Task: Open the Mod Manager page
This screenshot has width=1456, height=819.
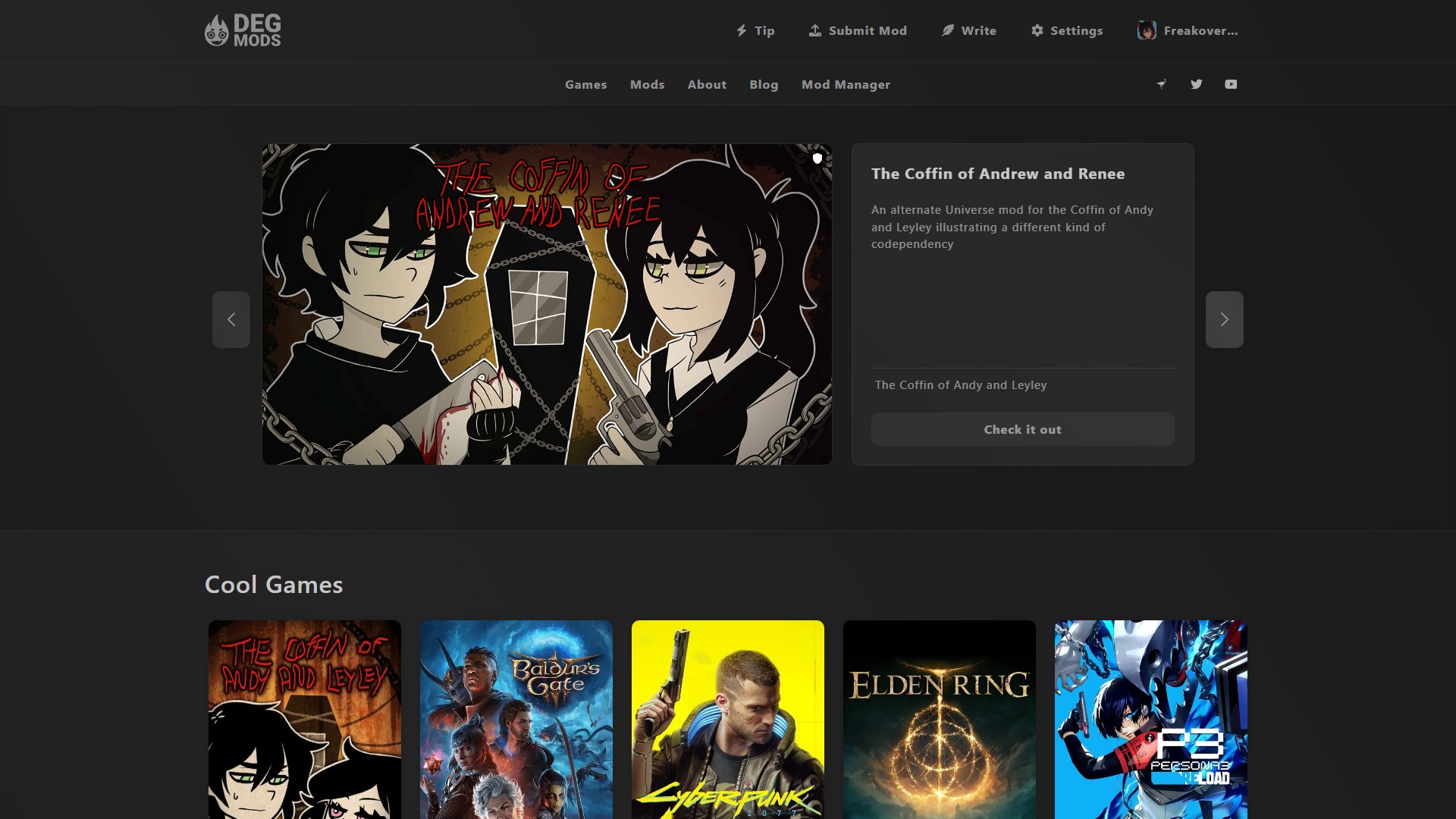Action: [846, 85]
